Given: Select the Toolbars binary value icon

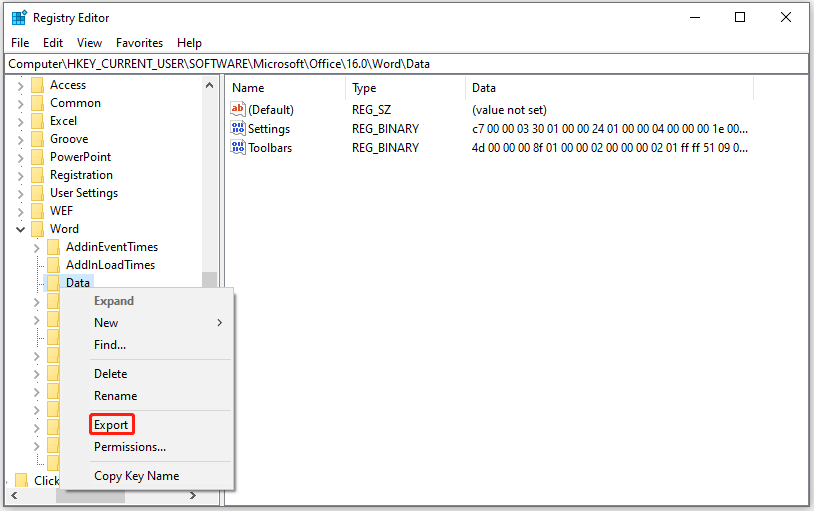Looking at the screenshot, I should tap(238, 148).
